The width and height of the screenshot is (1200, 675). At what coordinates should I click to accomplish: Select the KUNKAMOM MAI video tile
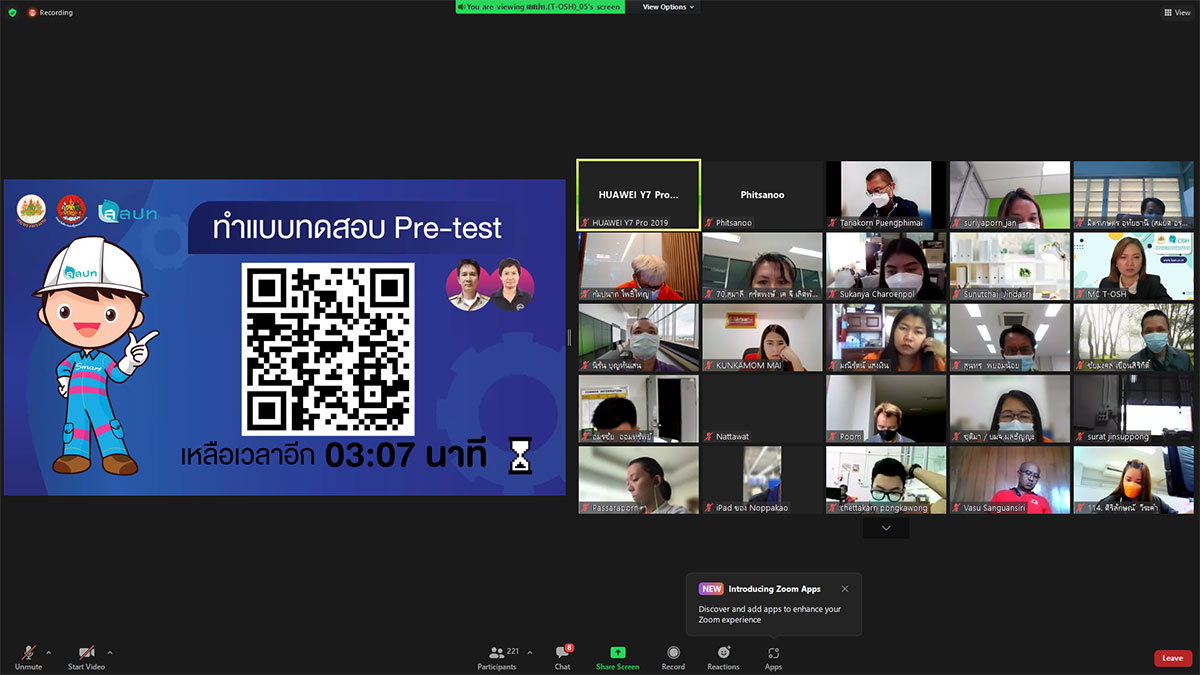763,338
